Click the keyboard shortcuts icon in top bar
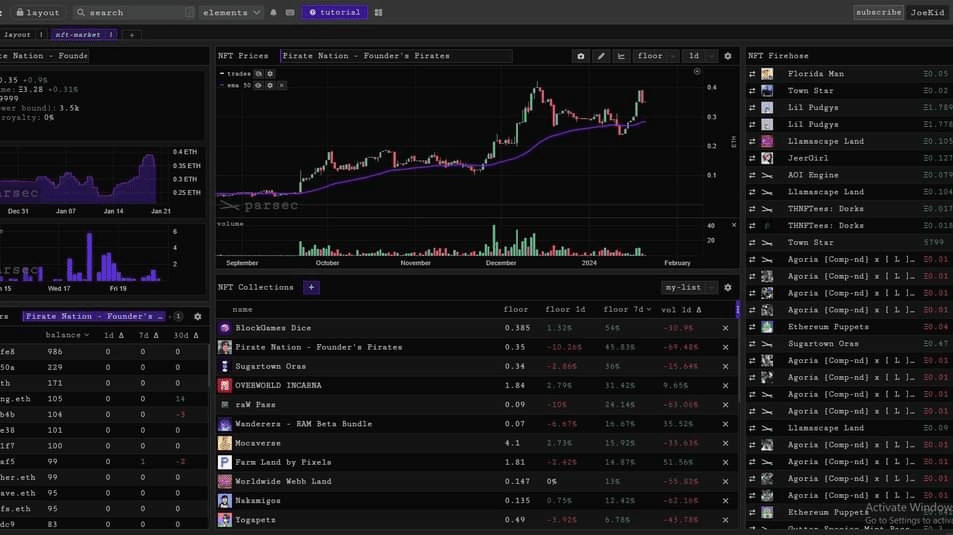This screenshot has height=535, width=953. coord(290,12)
